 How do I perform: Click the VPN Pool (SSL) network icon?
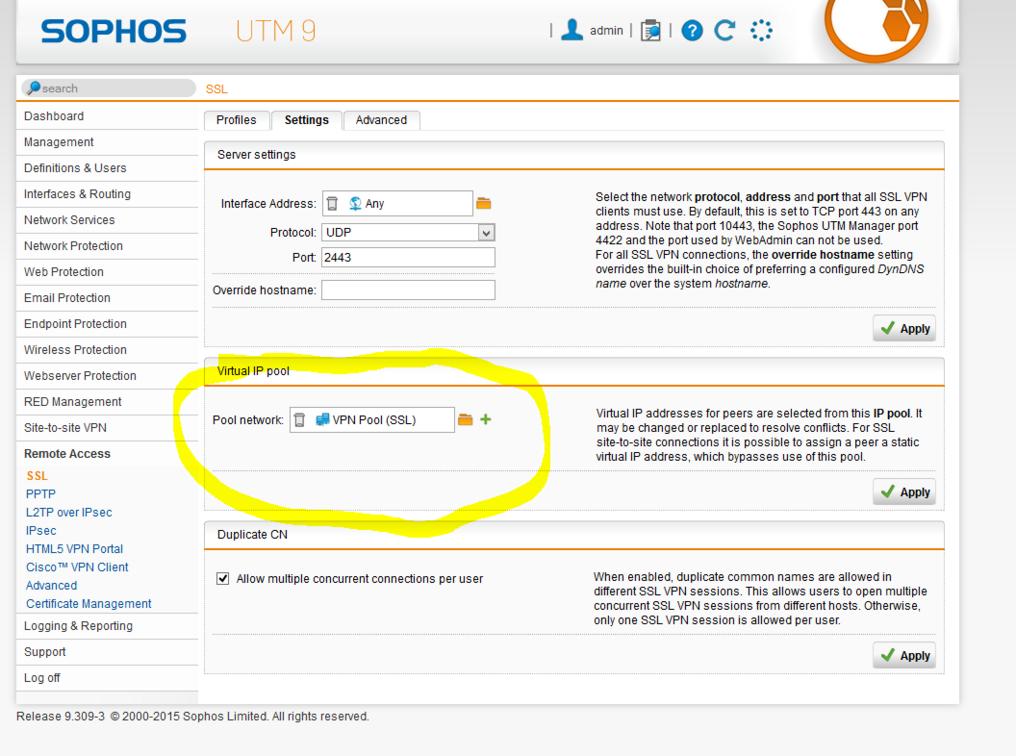pyautogui.click(x=322, y=419)
